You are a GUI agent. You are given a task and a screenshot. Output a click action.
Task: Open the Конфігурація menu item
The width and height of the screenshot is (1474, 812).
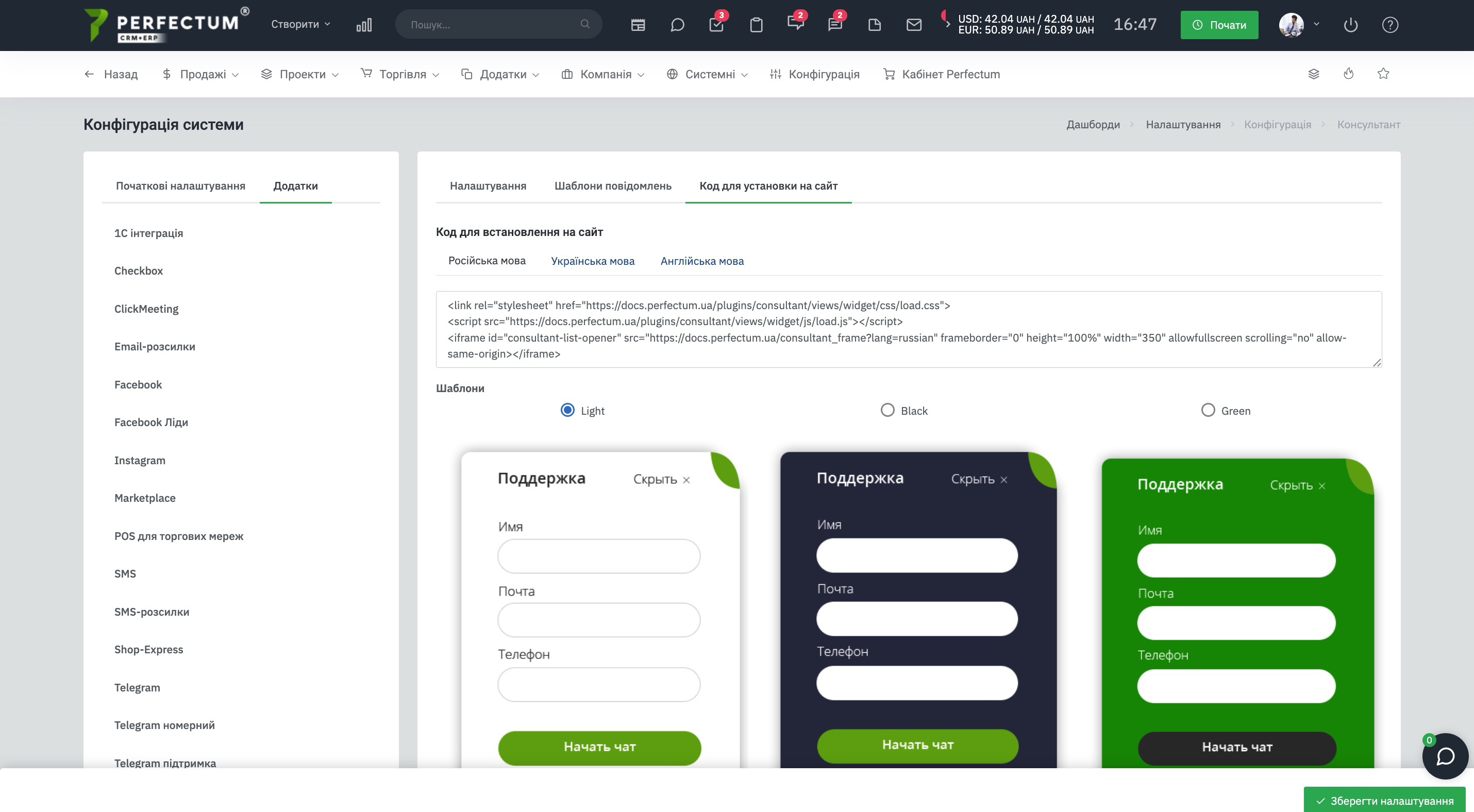coord(815,74)
